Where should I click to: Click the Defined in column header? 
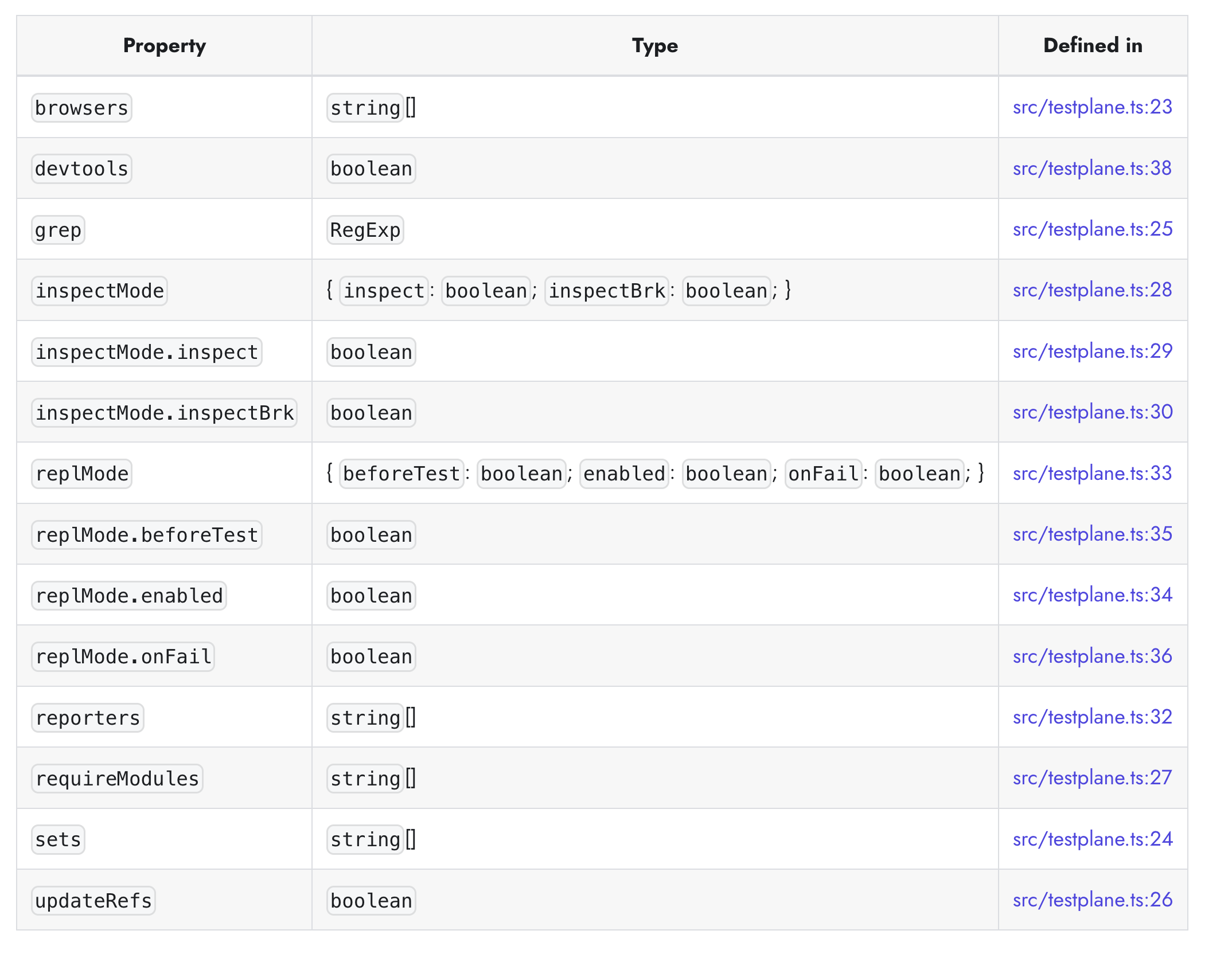click(1093, 45)
